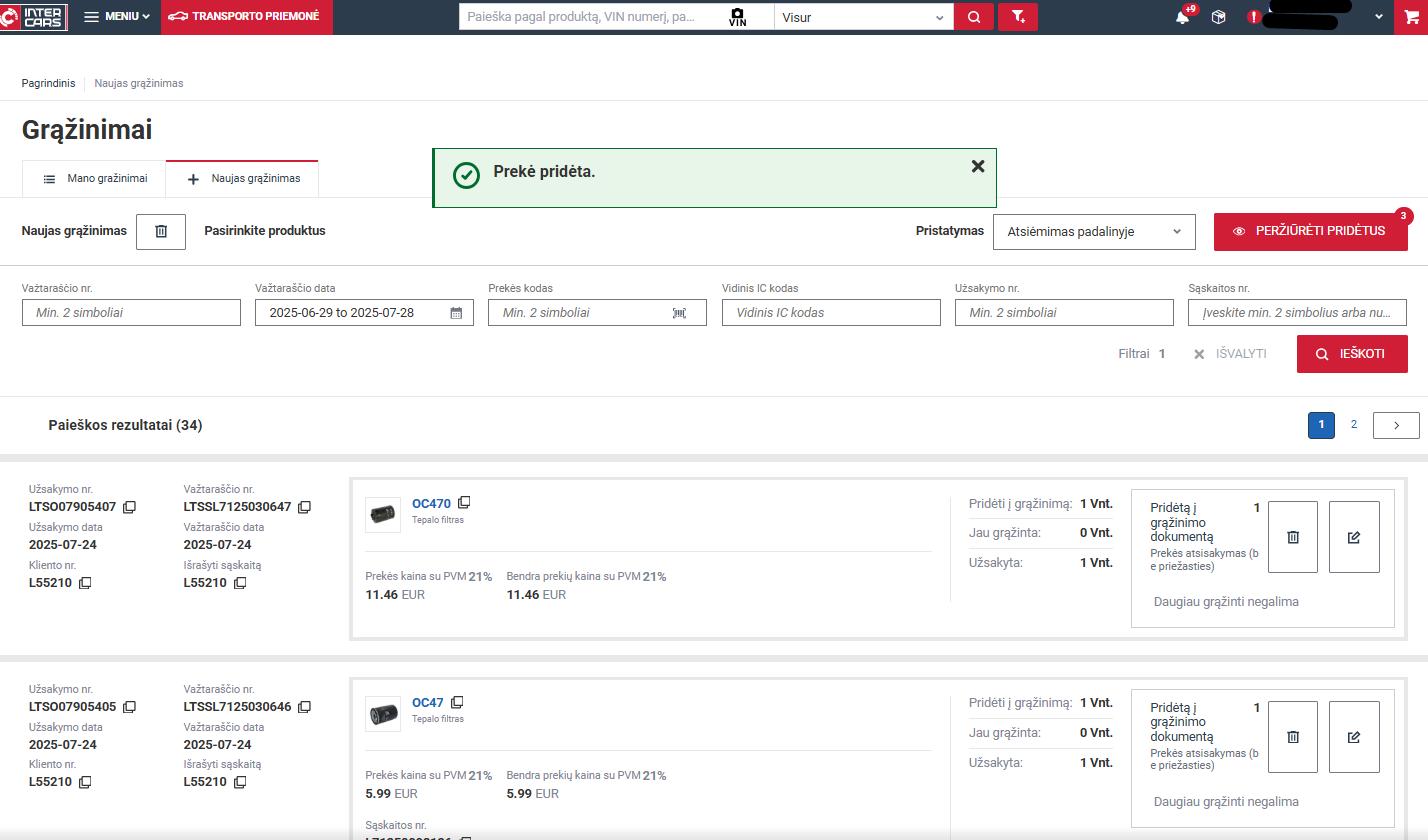Click the OC470 oil filter thumbnail
Viewport: 1428px width, 840px height.
383,514
